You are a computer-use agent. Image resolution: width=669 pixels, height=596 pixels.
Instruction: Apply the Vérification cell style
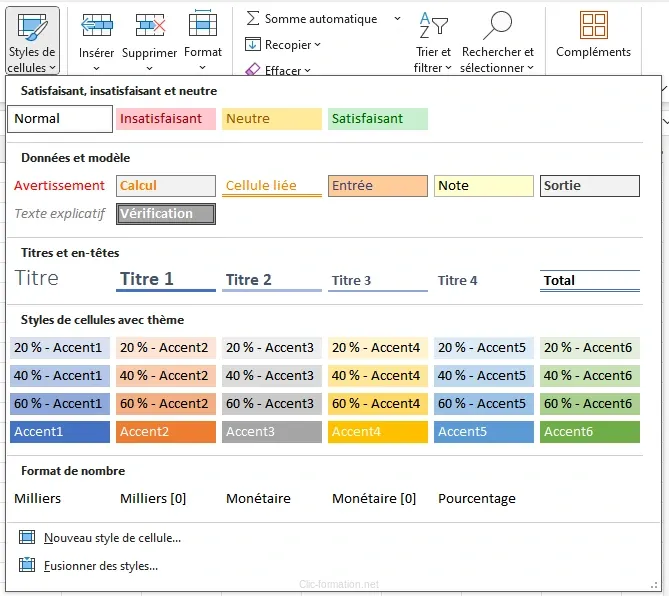[165, 214]
